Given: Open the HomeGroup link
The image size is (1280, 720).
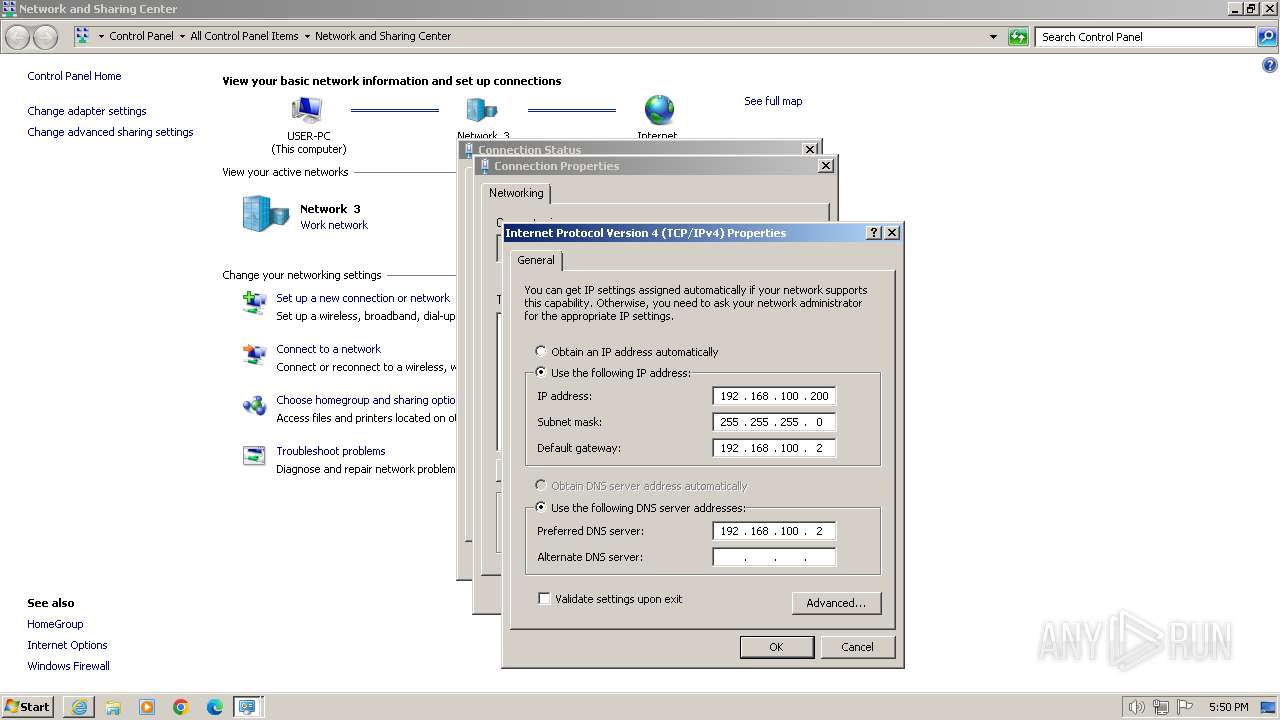Looking at the screenshot, I should [55, 624].
